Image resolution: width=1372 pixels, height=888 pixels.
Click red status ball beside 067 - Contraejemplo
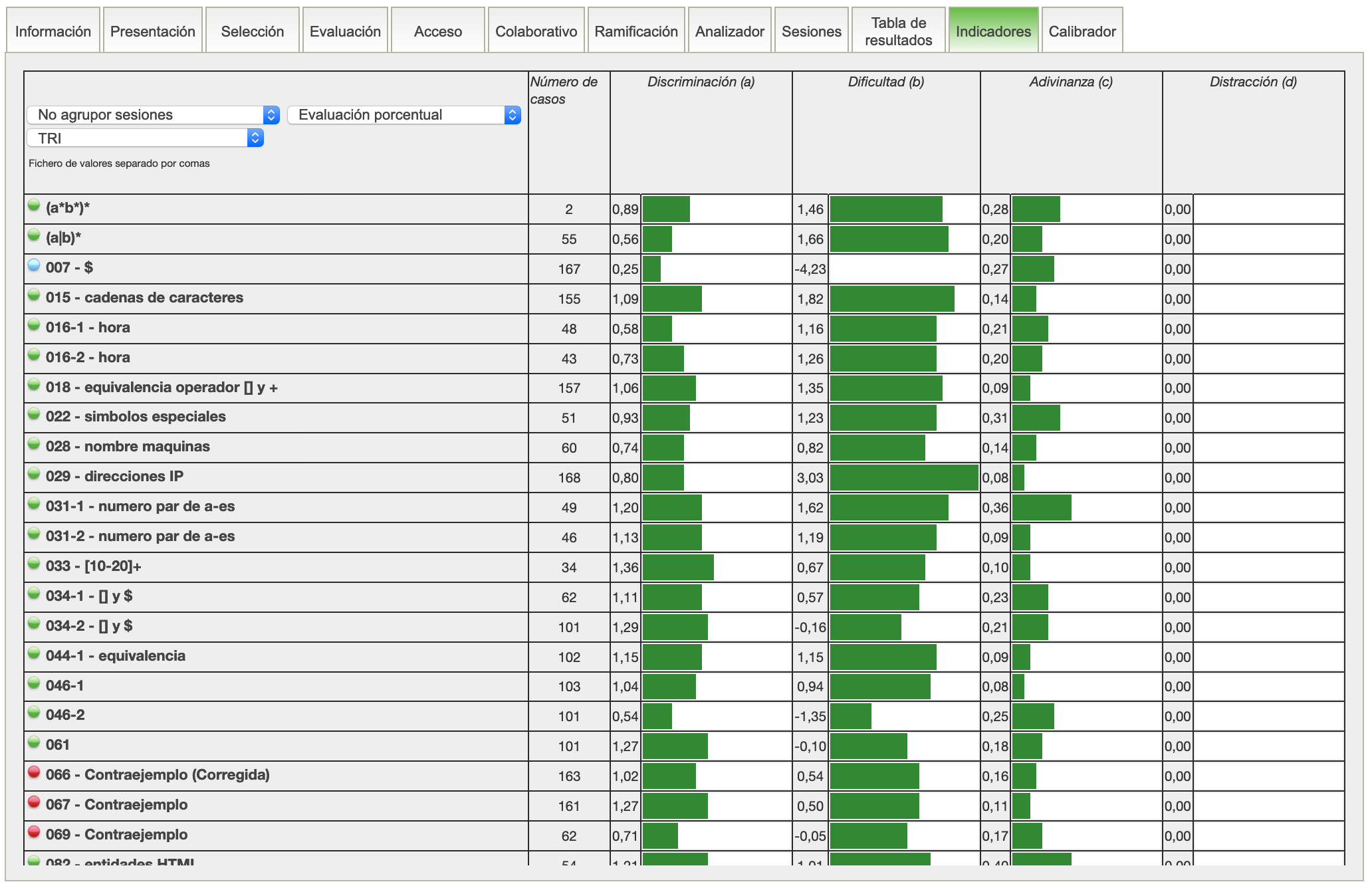point(34,802)
